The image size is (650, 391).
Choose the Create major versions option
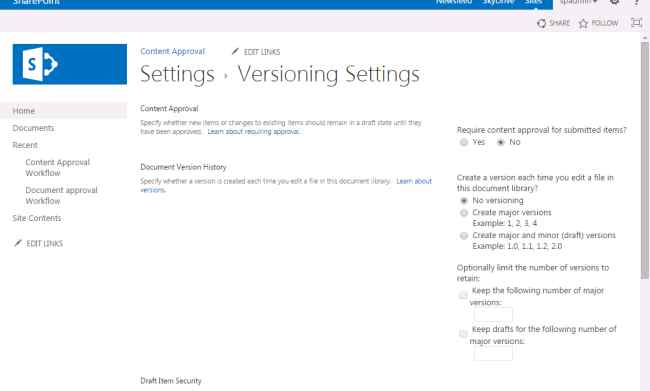point(464,213)
